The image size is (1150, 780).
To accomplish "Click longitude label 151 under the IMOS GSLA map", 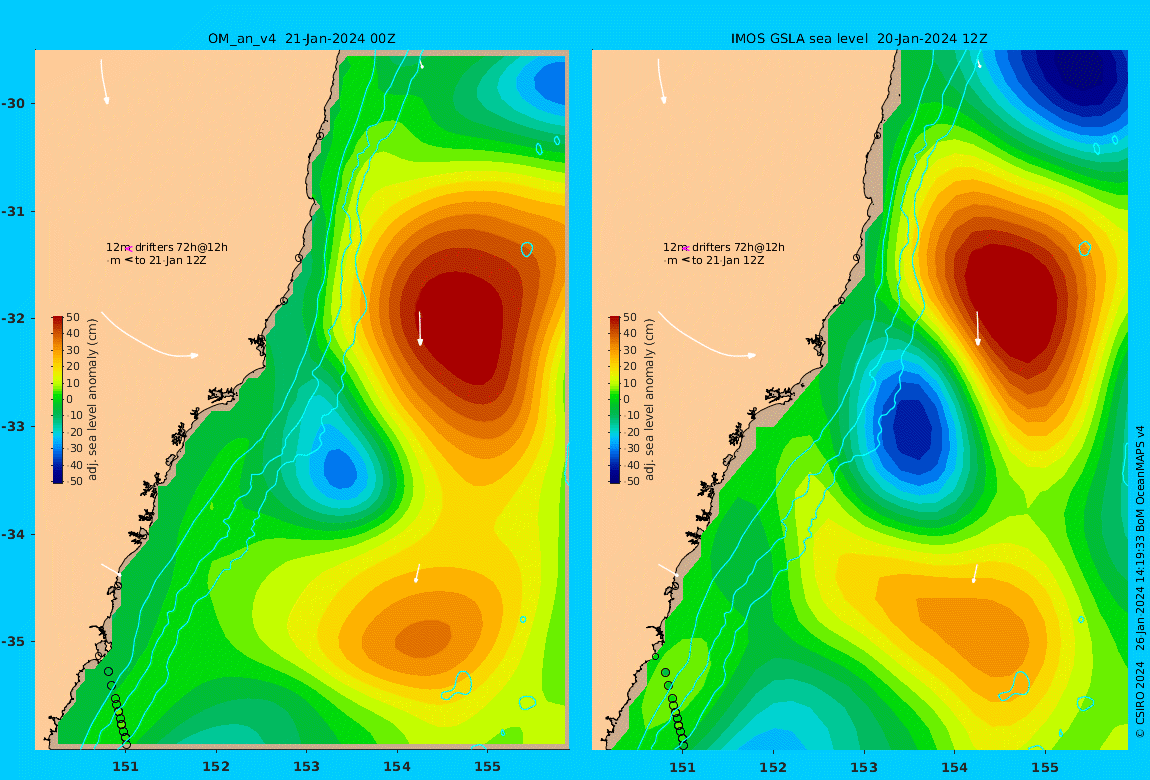I will click(683, 767).
